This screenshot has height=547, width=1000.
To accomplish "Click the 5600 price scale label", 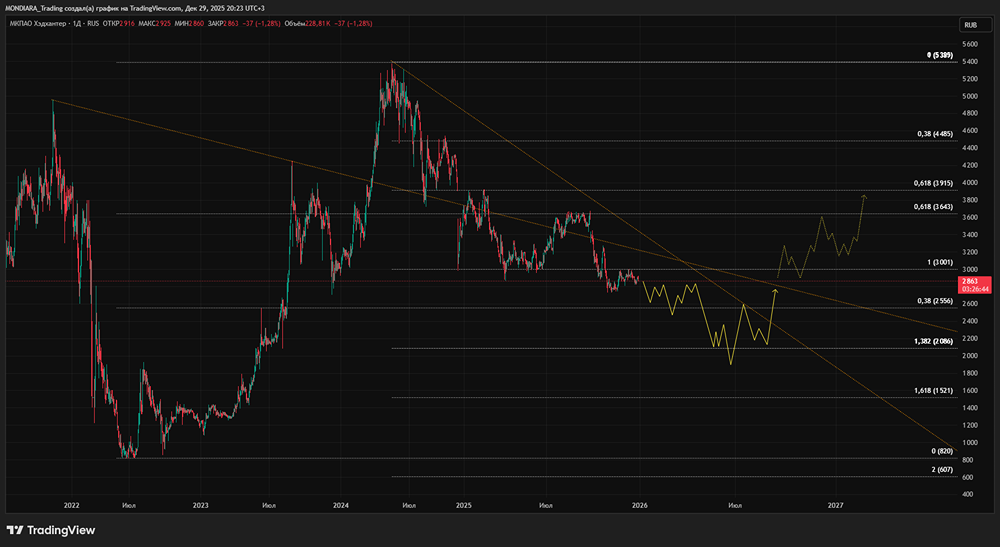I will pos(969,45).
